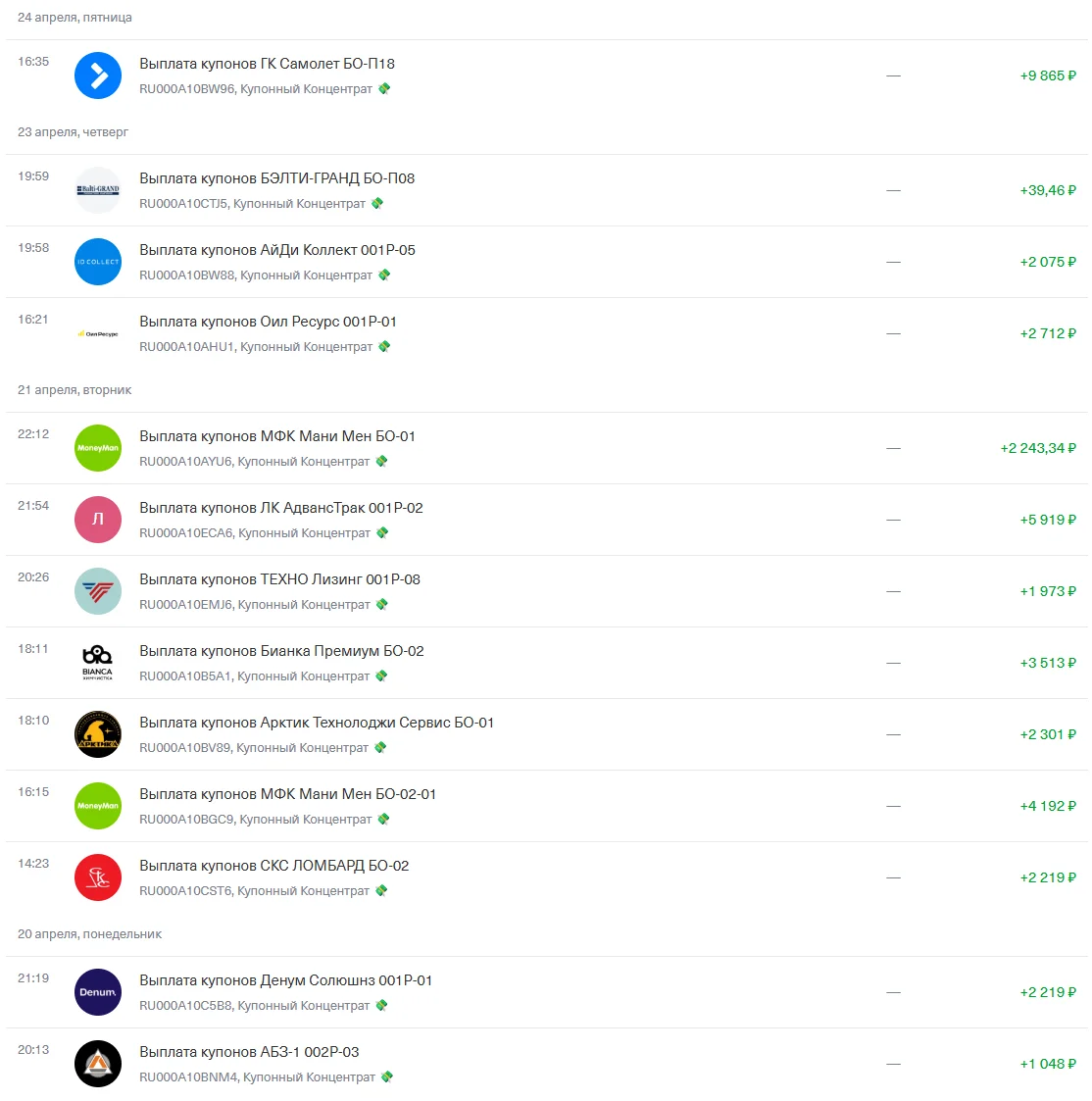Click money emoji next to RU000A10AYU6
This screenshot has height=1101, width=1092.
pos(381,461)
